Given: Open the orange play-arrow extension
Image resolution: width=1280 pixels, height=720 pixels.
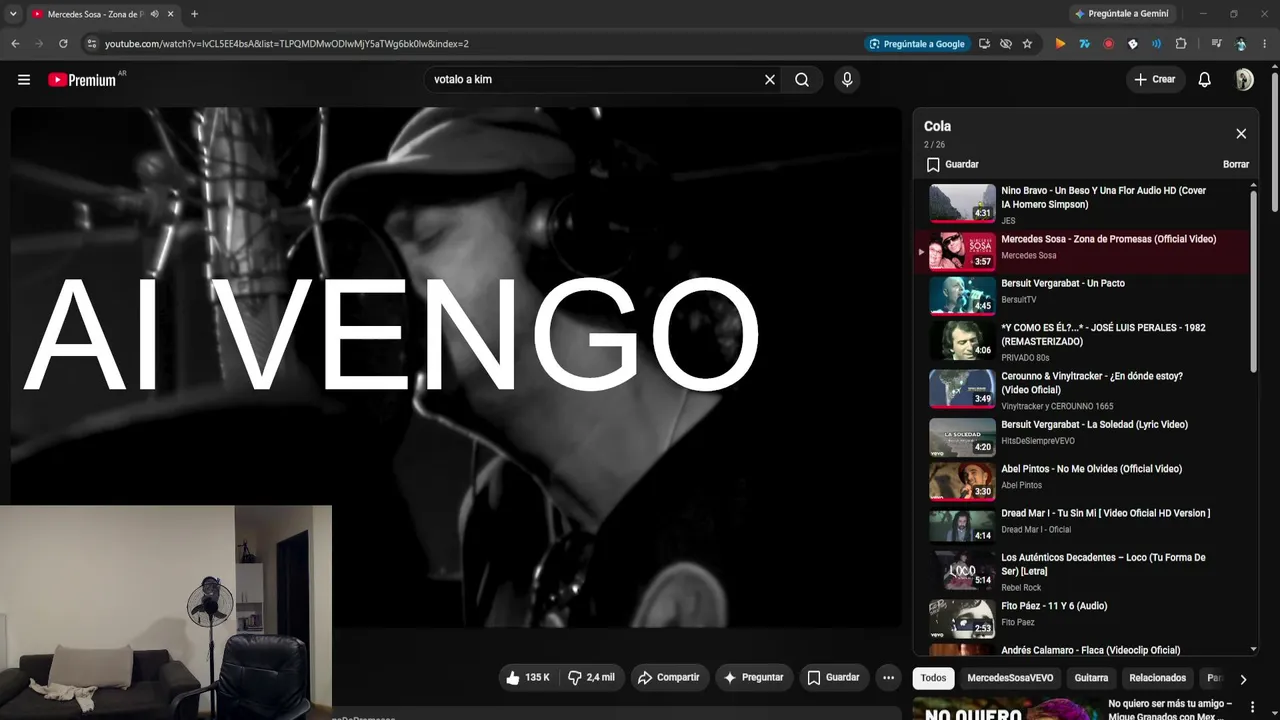Looking at the screenshot, I should tap(1060, 44).
